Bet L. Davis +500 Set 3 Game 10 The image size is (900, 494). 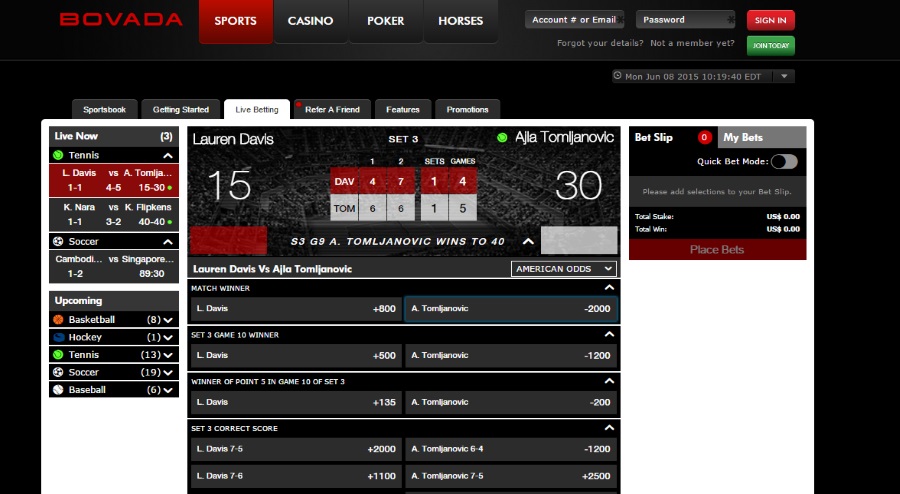pos(296,356)
